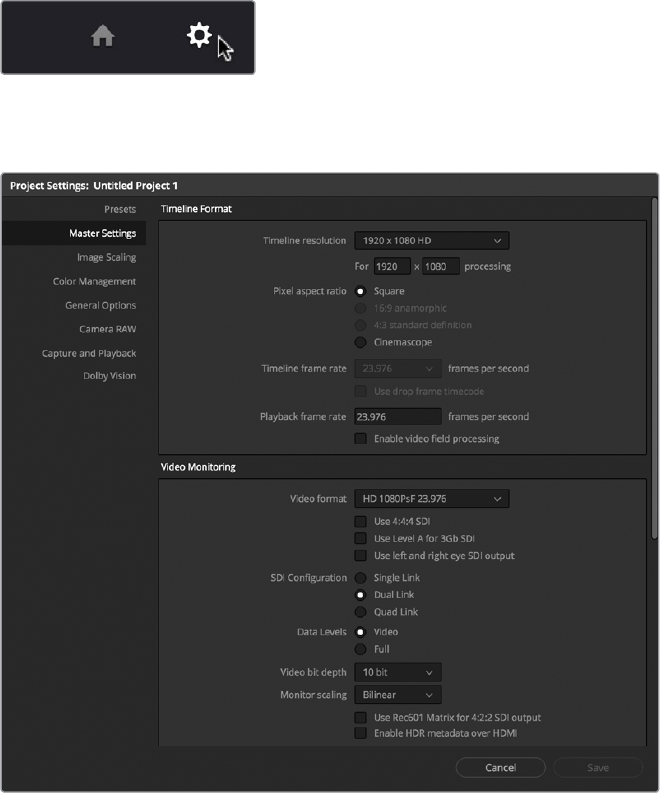Open Dolby Vision settings
Screen dimensions: 660x793
109,376
